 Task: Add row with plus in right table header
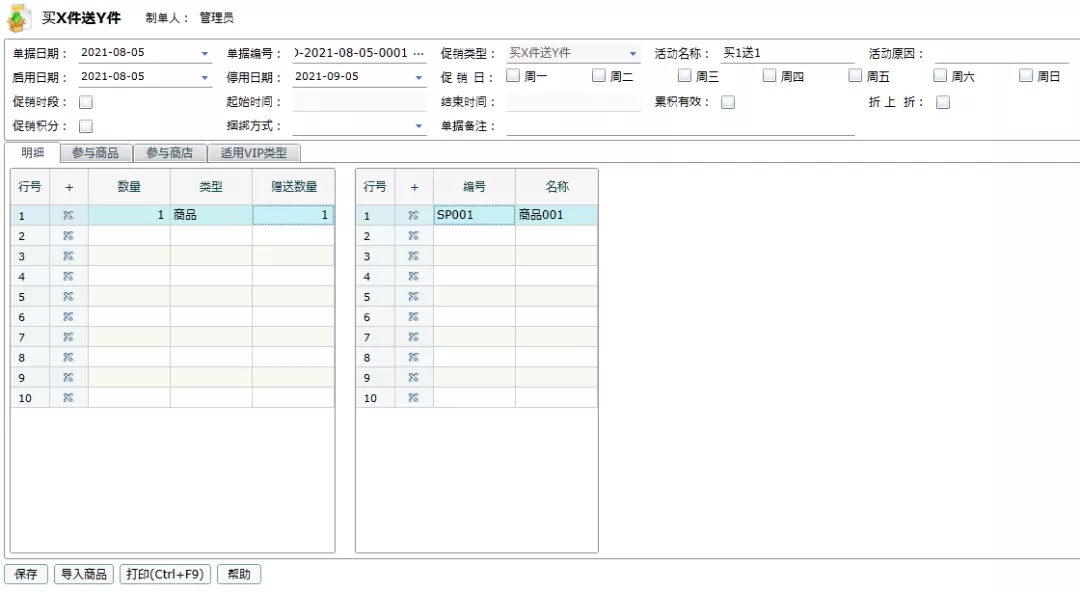[414, 187]
